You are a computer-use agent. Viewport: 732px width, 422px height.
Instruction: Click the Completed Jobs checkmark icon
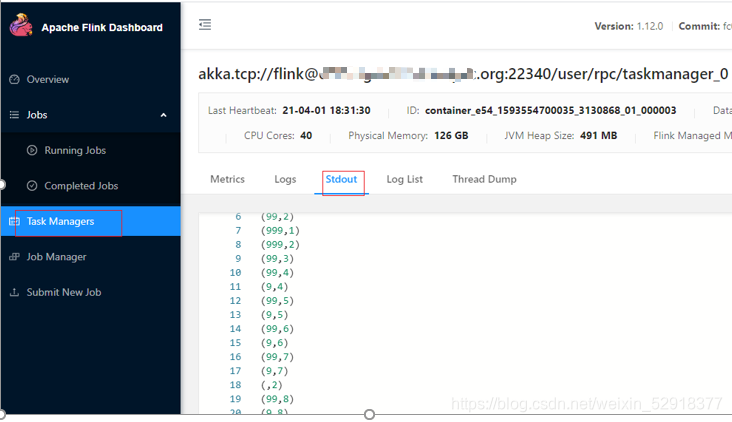[32, 186]
